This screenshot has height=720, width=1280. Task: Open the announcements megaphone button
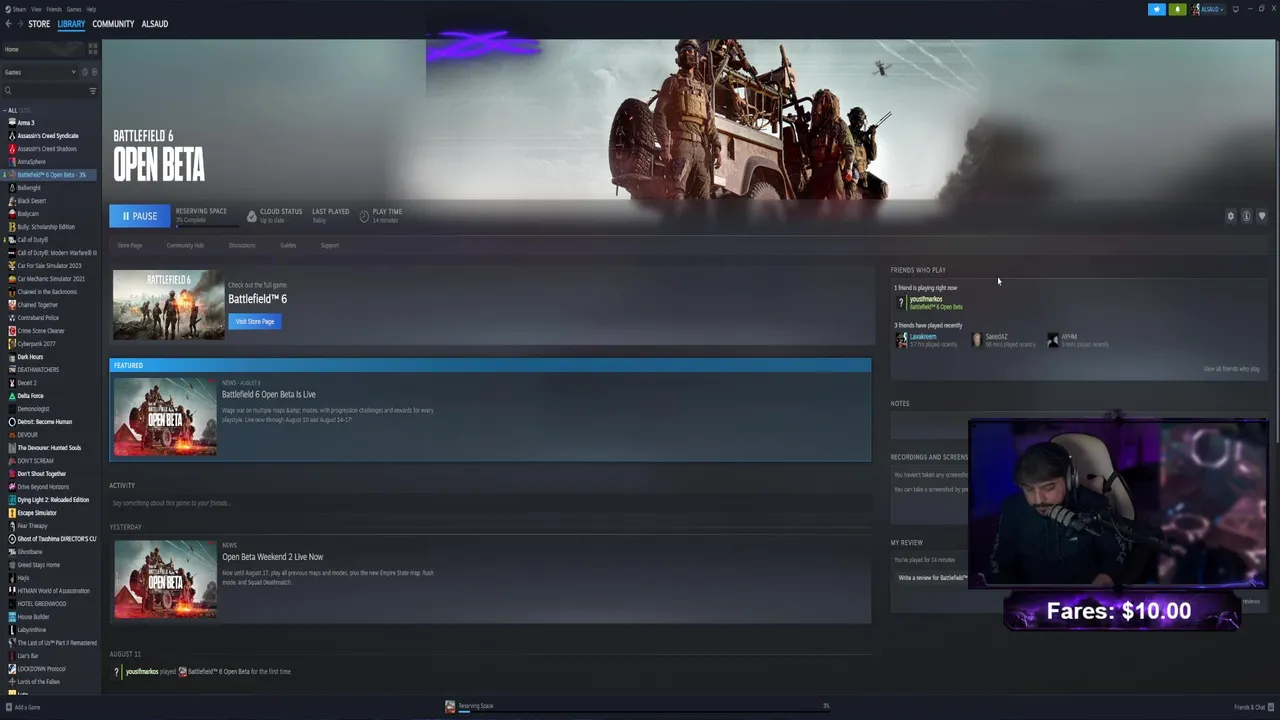(1157, 9)
